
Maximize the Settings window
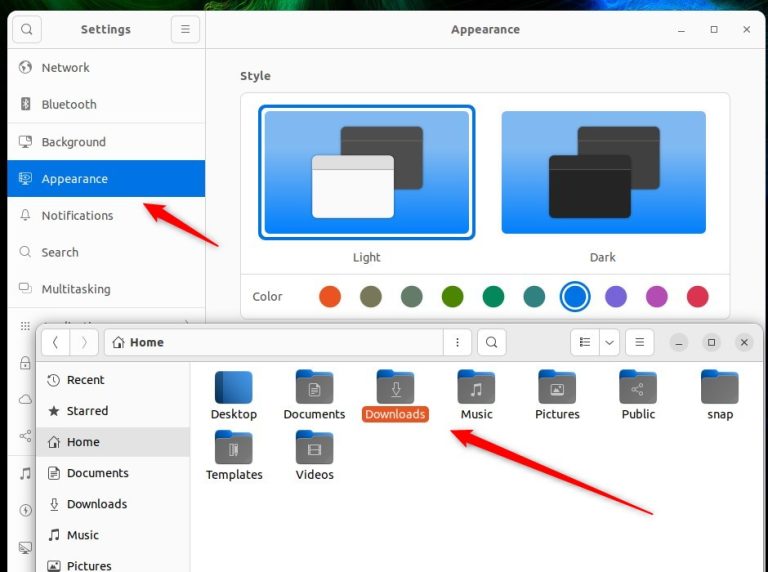click(x=714, y=30)
